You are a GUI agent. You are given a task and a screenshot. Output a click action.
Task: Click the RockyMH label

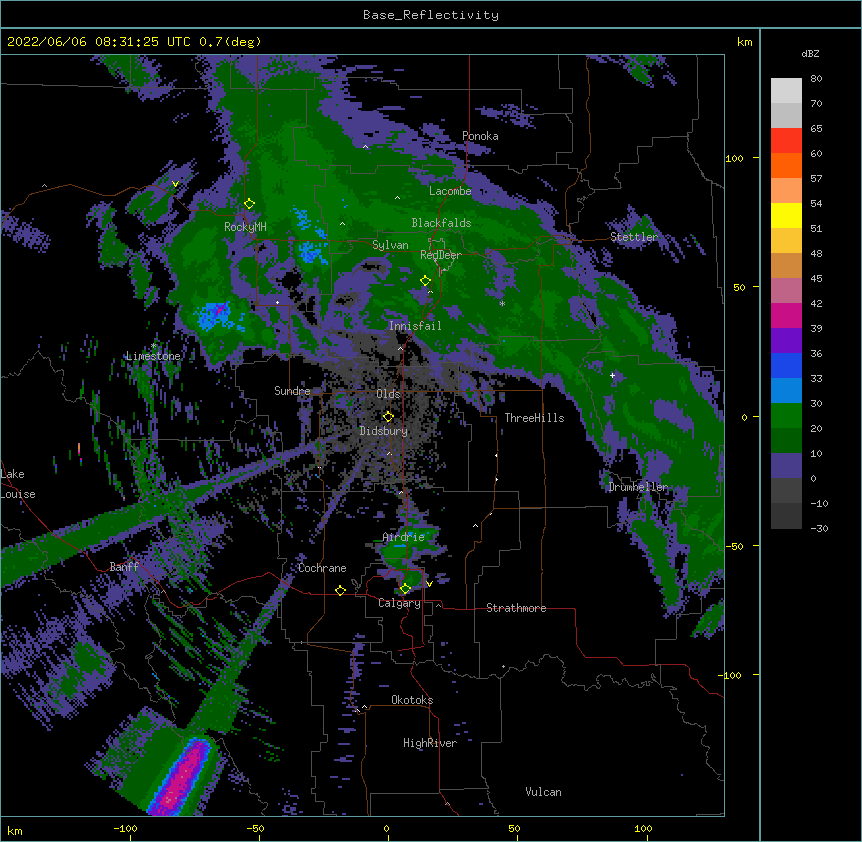(x=245, y=226)
